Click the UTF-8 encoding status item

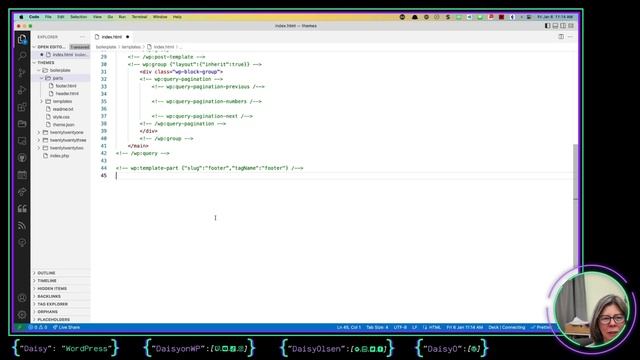pyautogui.click(x=400, y=327)
